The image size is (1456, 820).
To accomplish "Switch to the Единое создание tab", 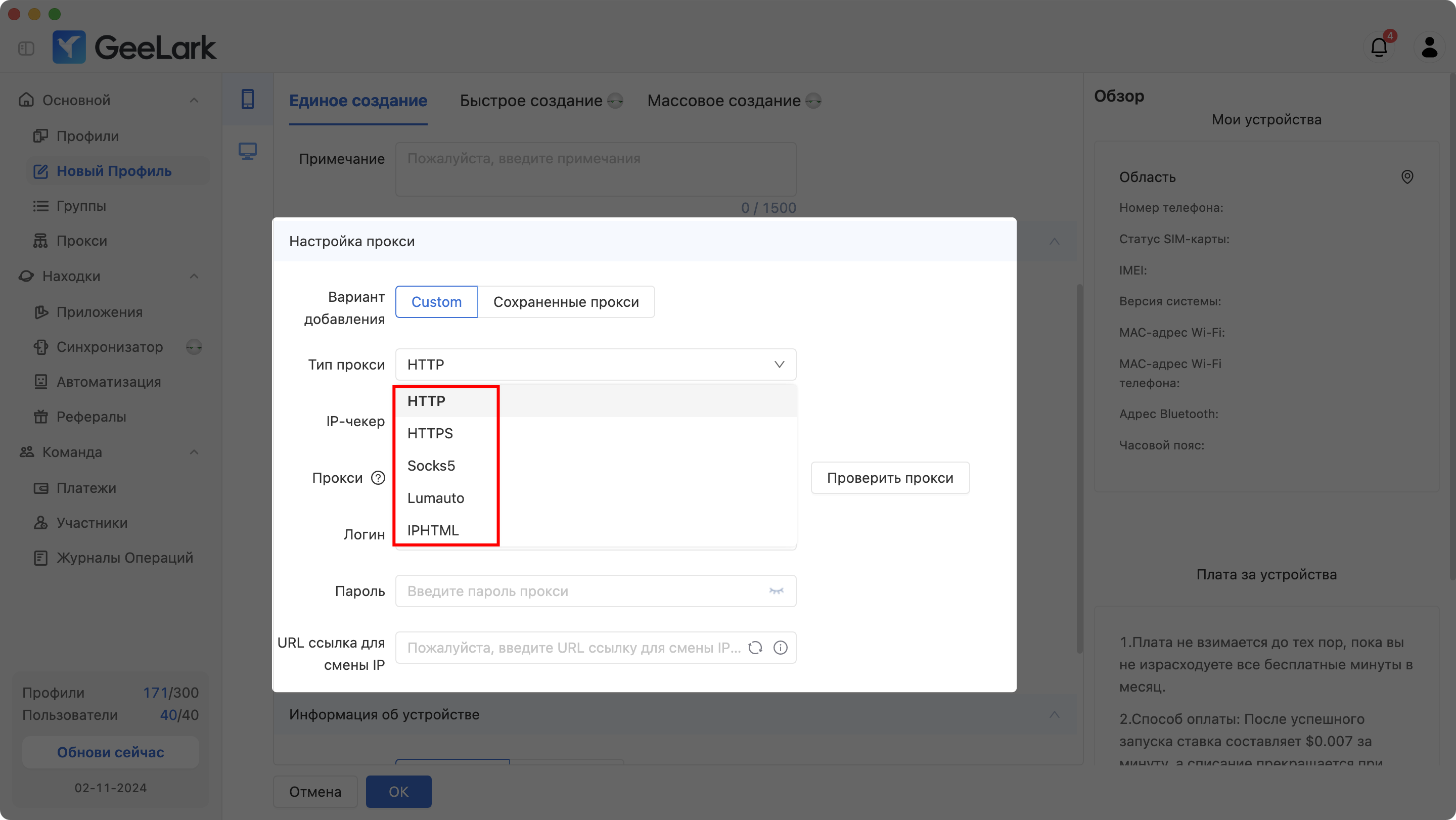I will point(358,101).
